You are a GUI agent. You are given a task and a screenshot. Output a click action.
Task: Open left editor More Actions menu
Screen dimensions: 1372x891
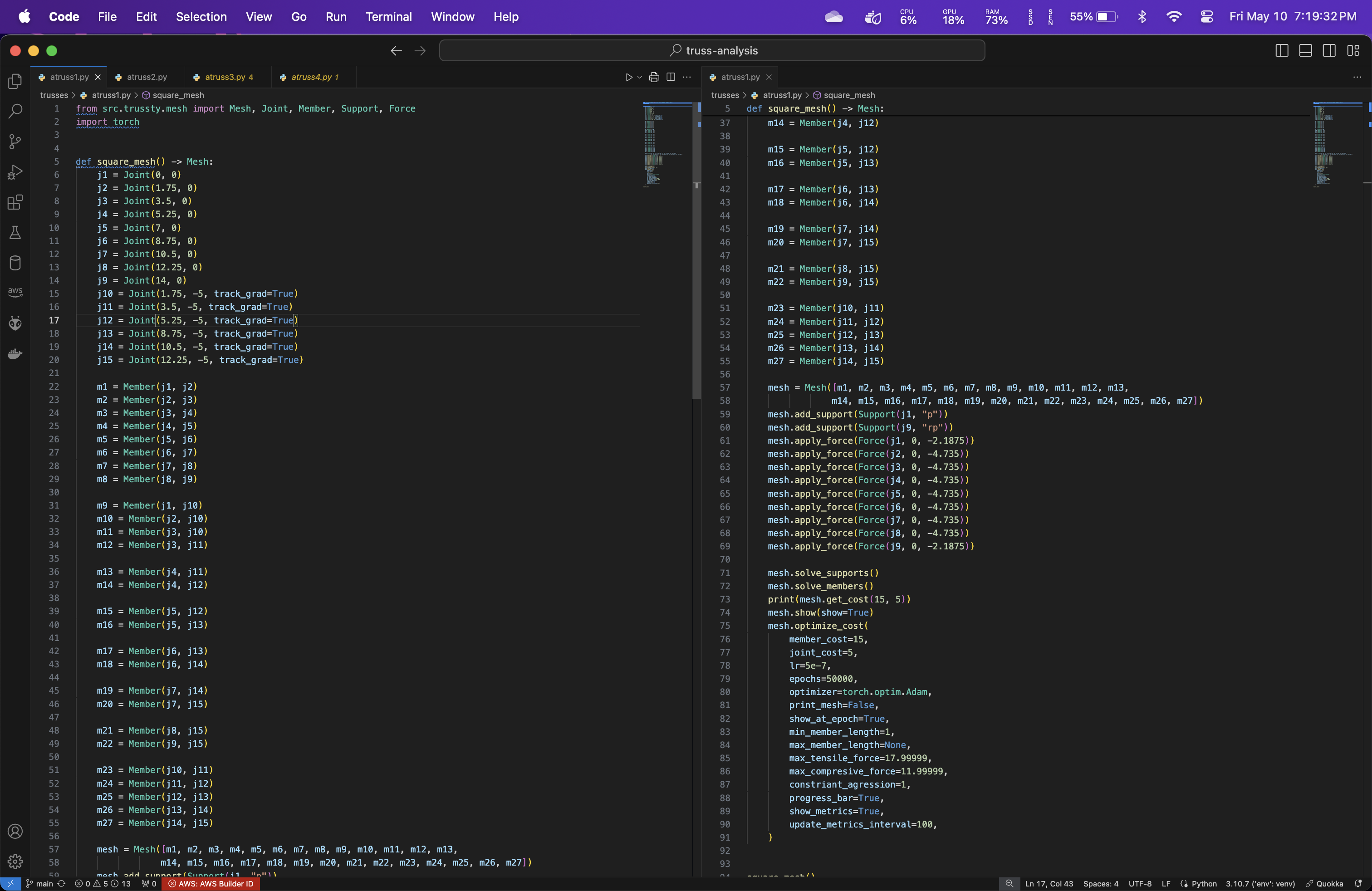pyautogui.click(x=686, y=77)
